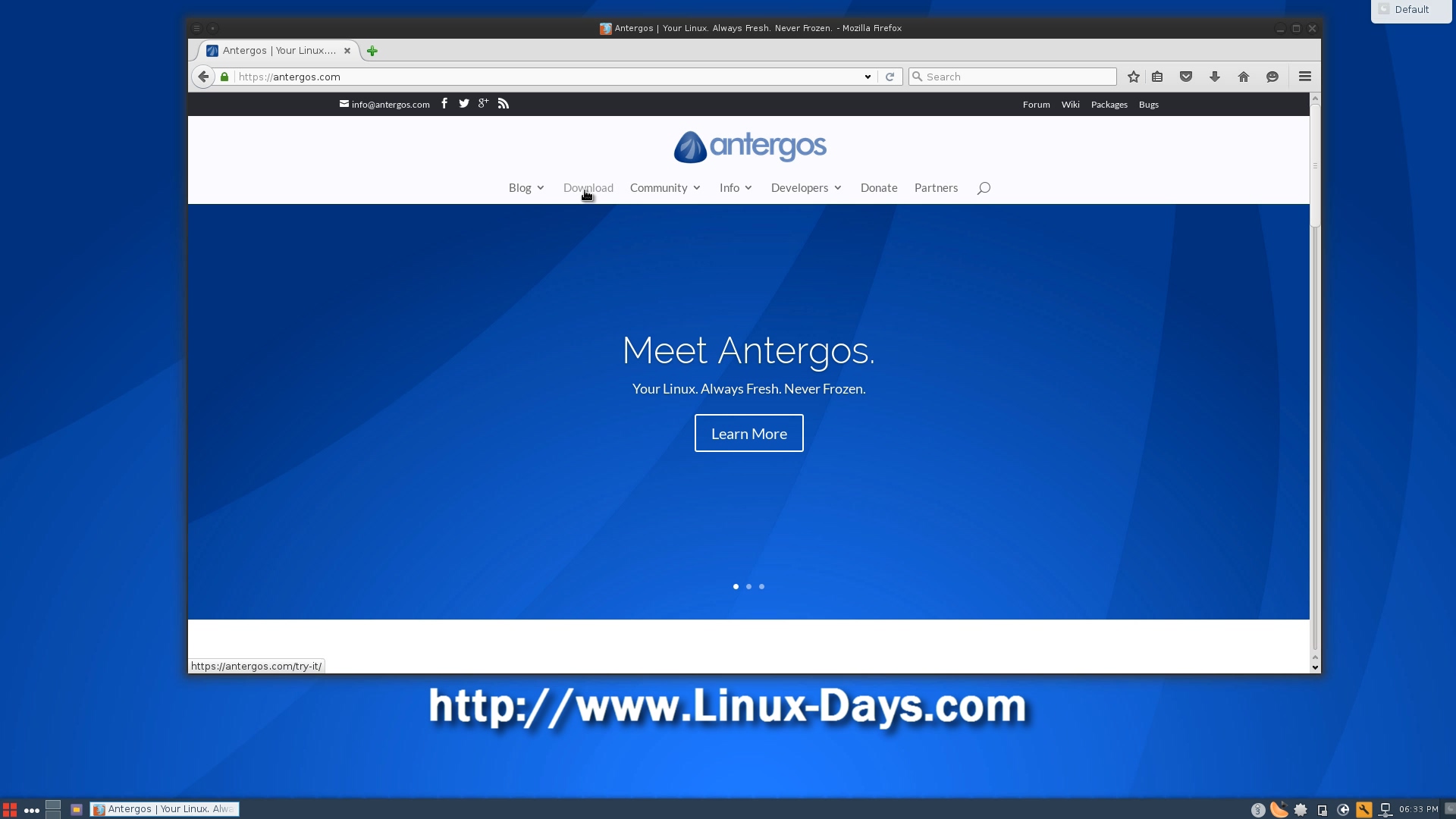Click the network monitor tray icon
Viewport: 1456px width, 819px height.
(x=1385, y=810)
